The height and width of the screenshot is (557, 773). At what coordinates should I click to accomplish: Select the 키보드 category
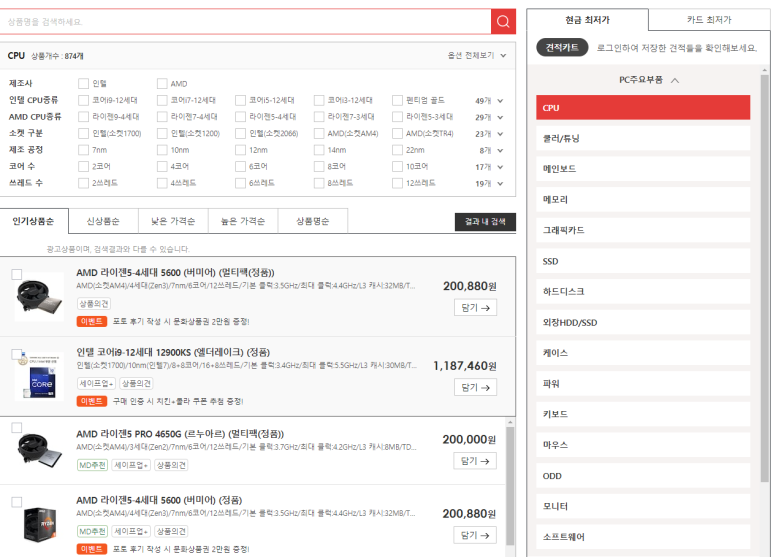coord(643,415)
